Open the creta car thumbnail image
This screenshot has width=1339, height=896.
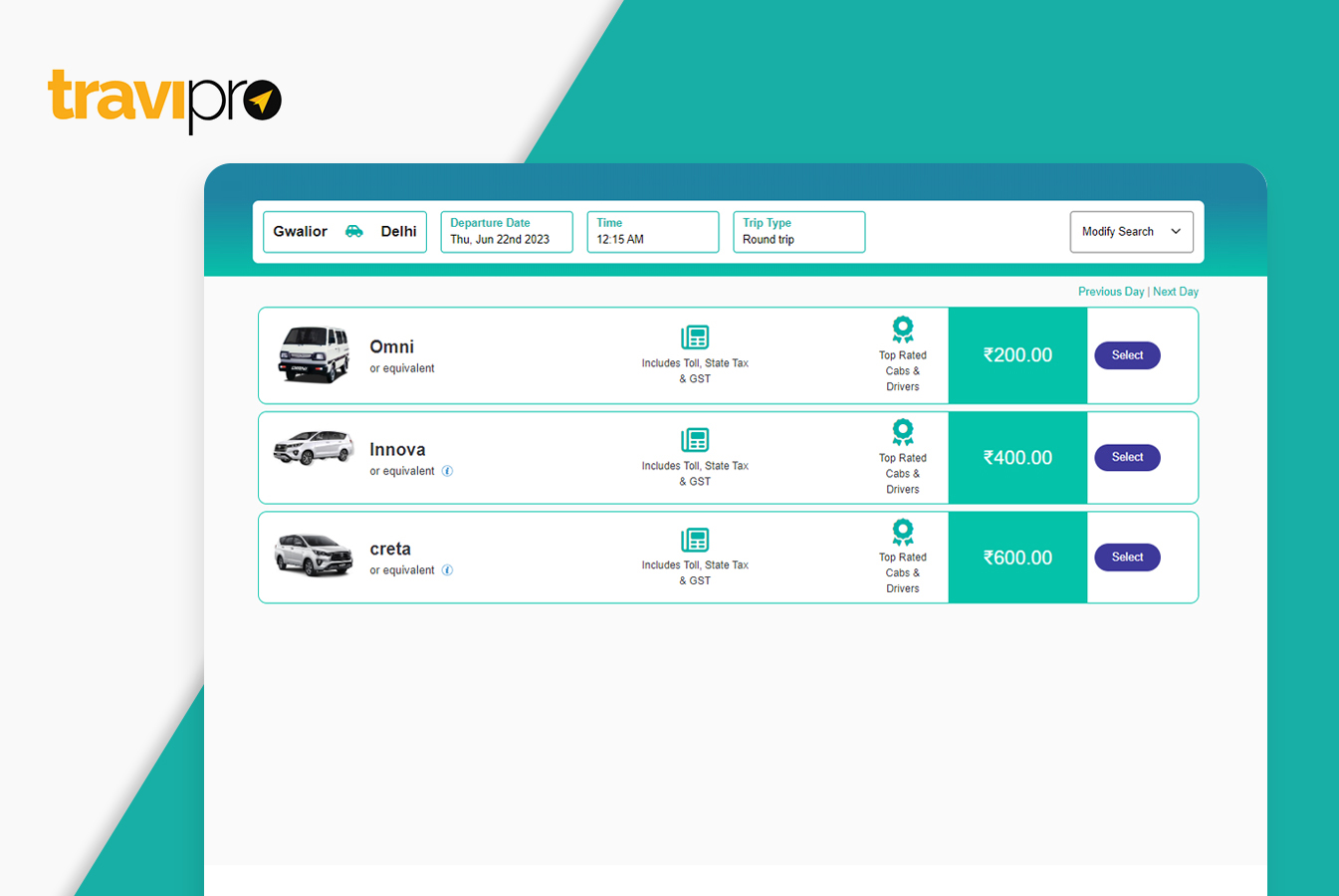coord(314,556)
